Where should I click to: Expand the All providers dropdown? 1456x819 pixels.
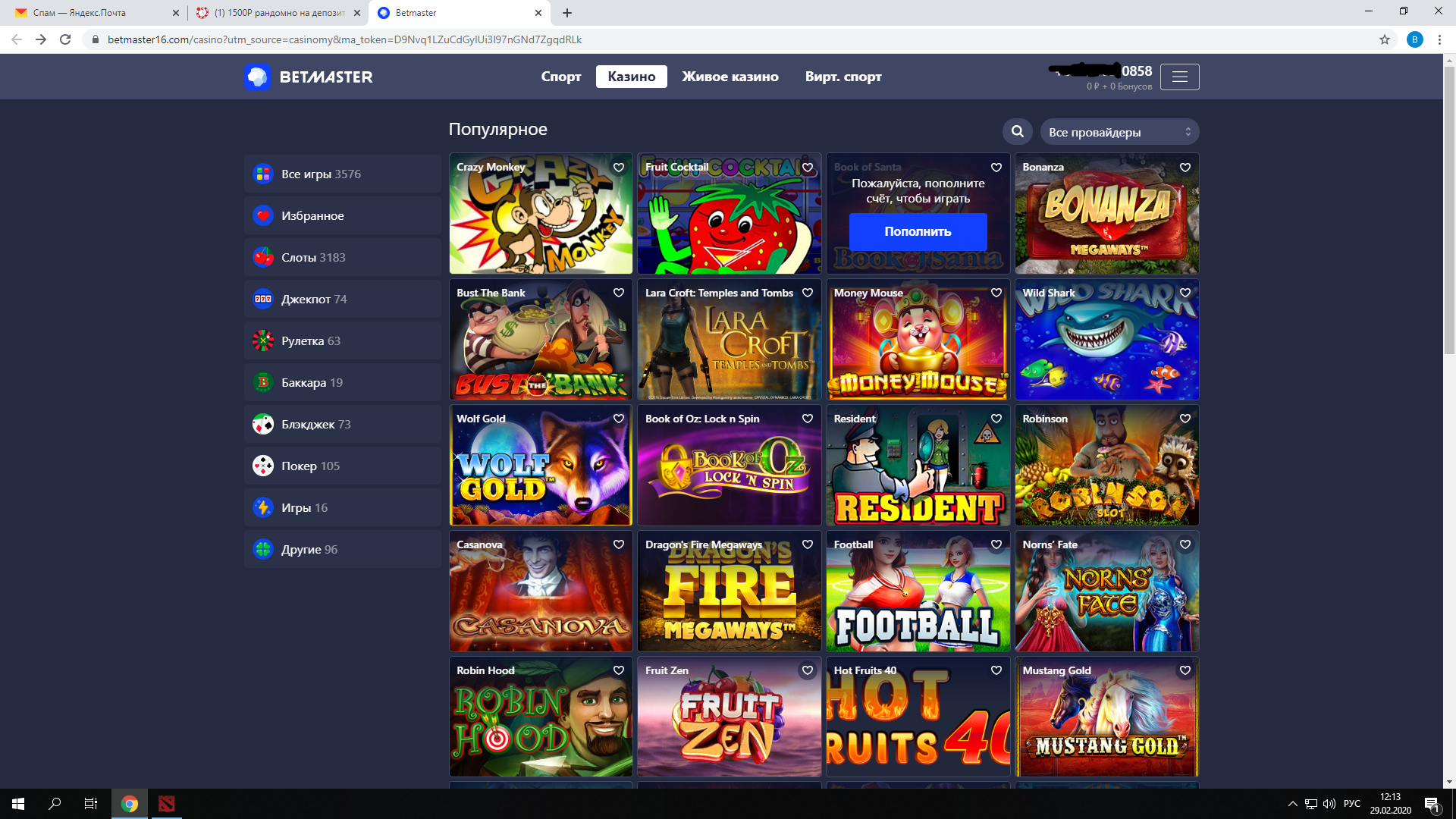(x=1119, y=132)
